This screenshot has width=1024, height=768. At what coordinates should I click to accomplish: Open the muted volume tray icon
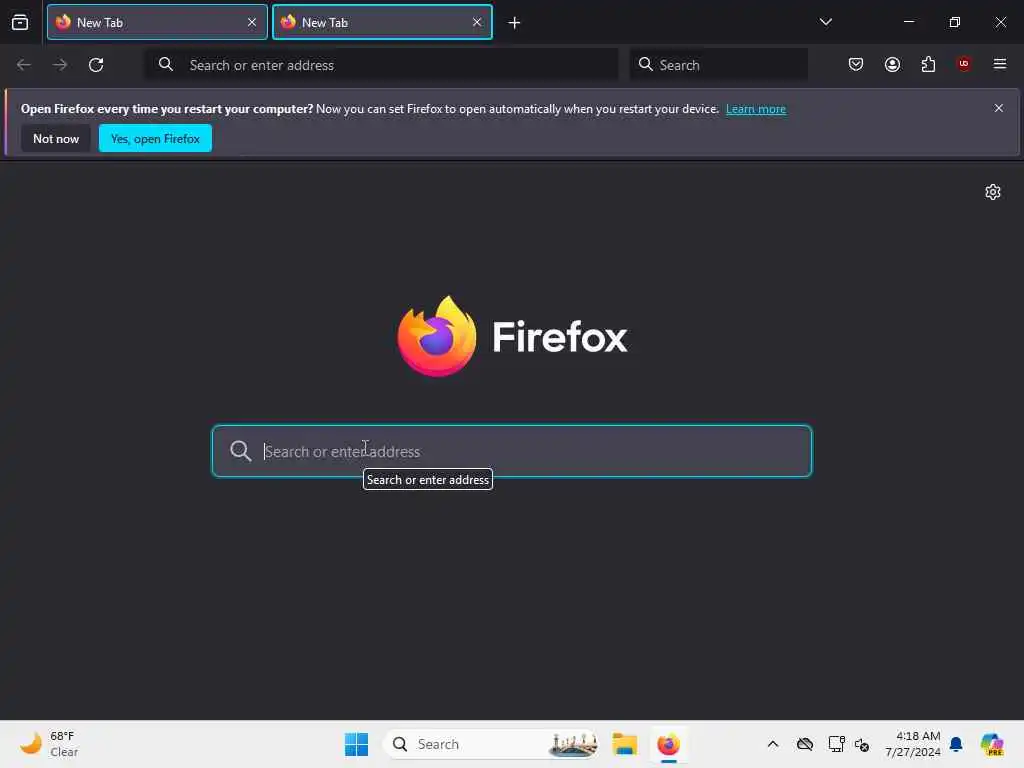[x=861, y=744]
